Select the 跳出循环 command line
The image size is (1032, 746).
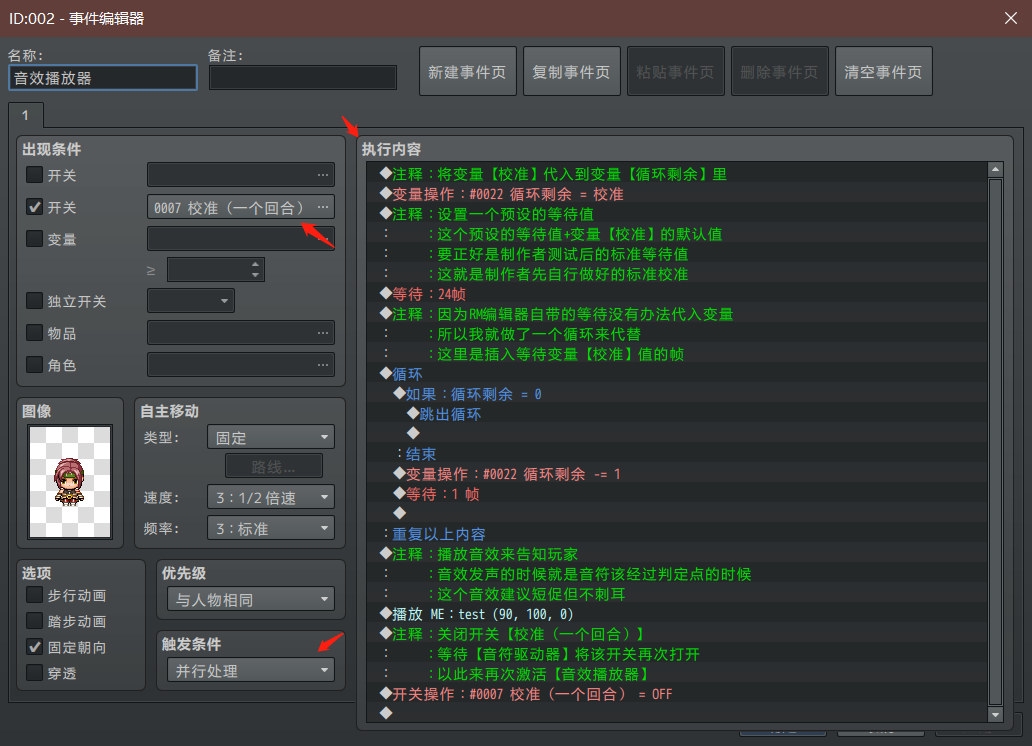(x=677, y=414)
